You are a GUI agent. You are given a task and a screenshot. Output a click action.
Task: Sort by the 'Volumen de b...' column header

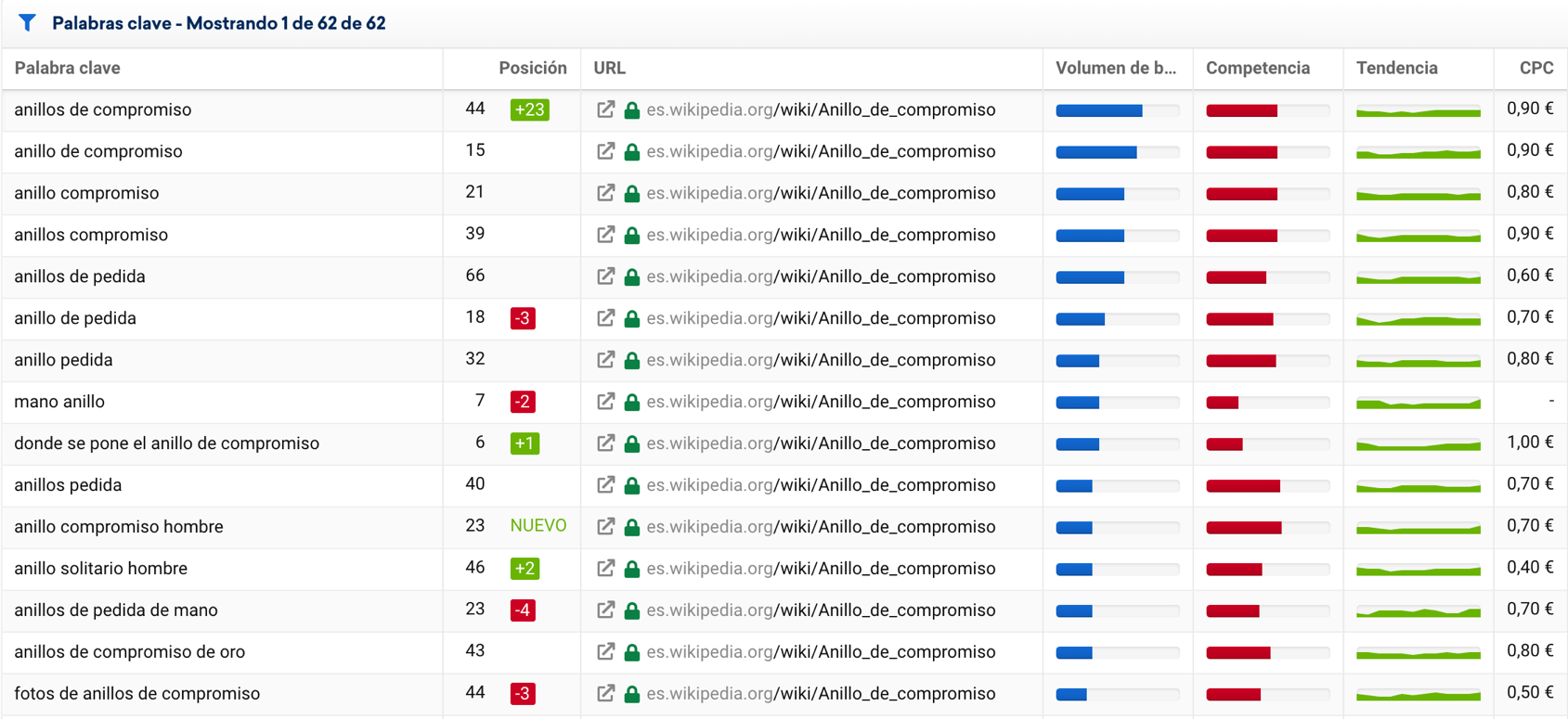[x=1116, y=68]
